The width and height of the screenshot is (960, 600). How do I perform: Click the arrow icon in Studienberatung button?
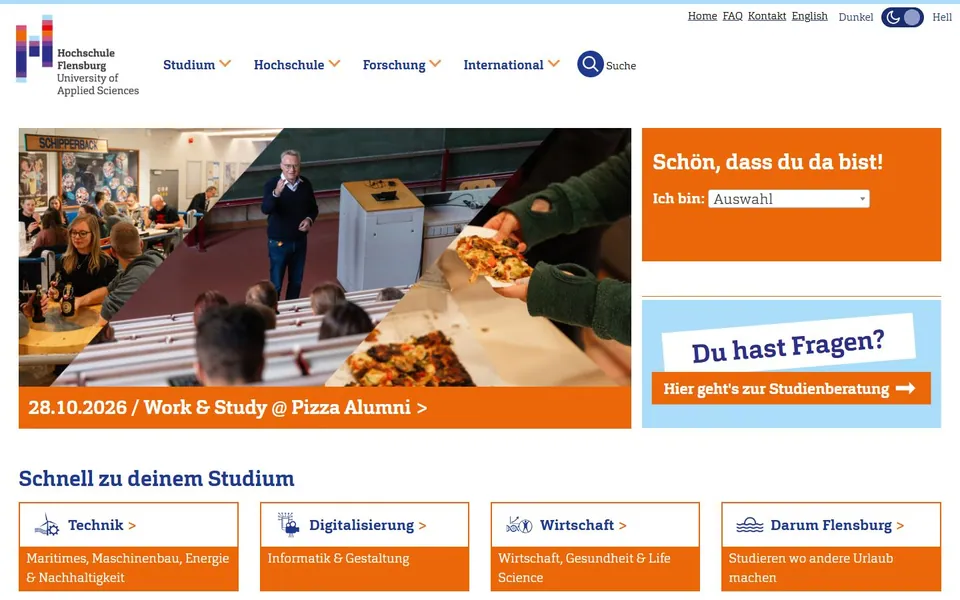906,388
